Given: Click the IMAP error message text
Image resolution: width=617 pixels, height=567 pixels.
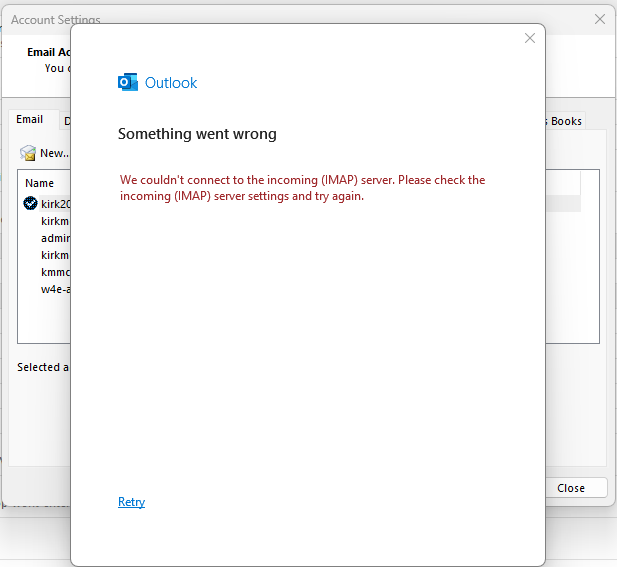Looking at the screenshot, I should click(302, 188).
